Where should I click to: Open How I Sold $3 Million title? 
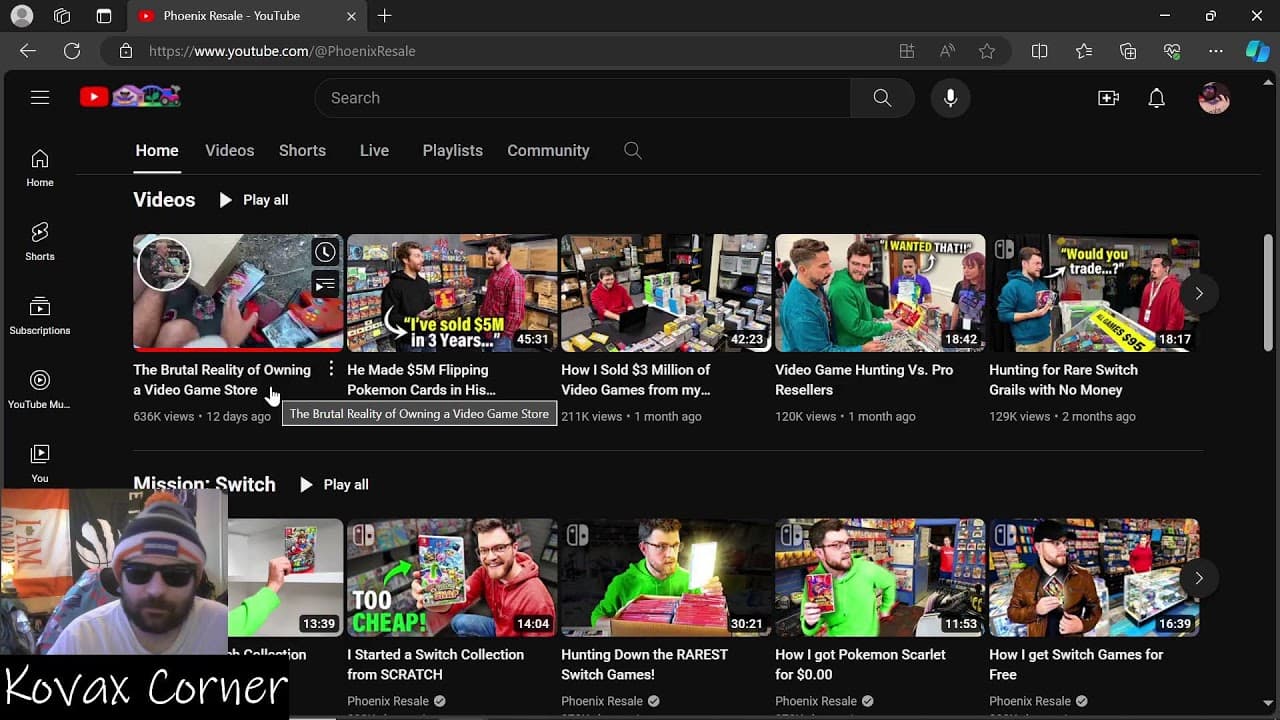(x=636, y=380)
